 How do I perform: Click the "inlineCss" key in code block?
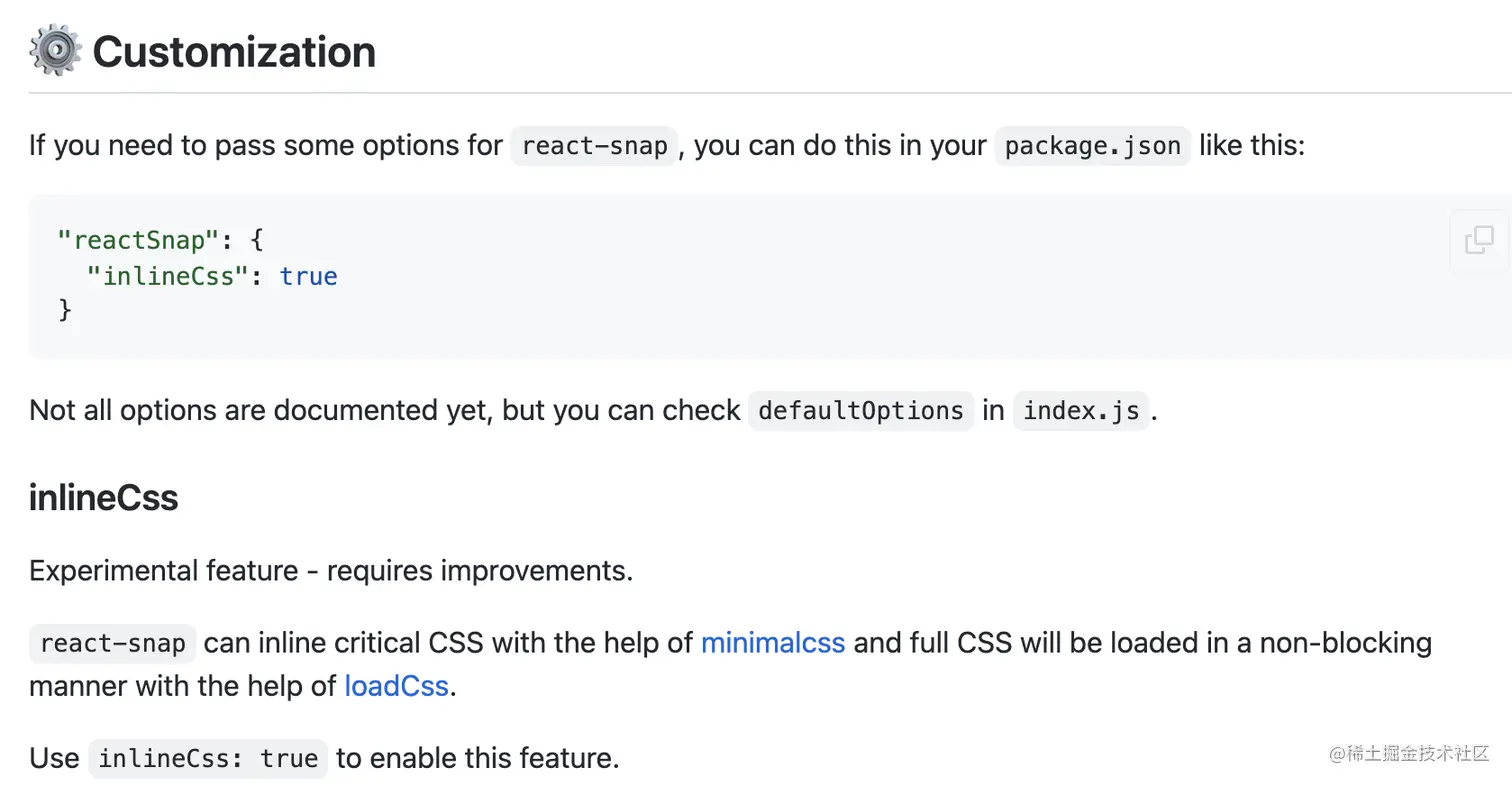166,276
